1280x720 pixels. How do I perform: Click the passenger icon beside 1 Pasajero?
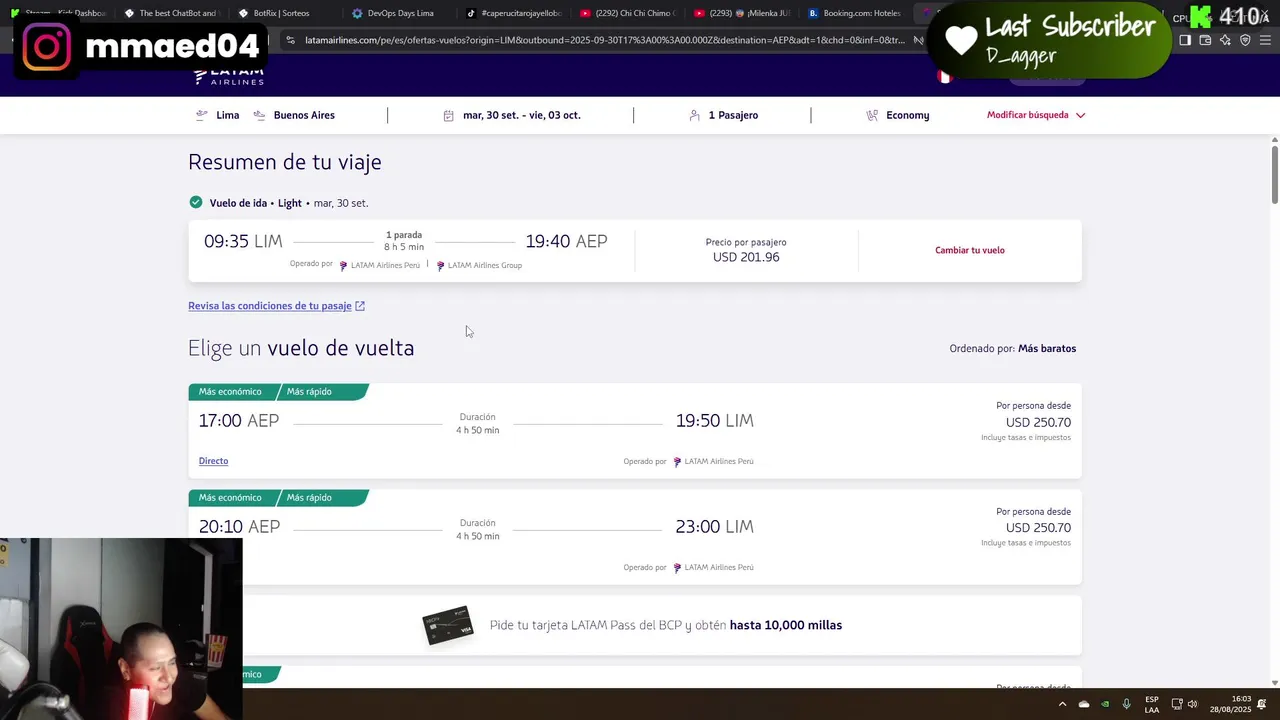tap(694, 115)
